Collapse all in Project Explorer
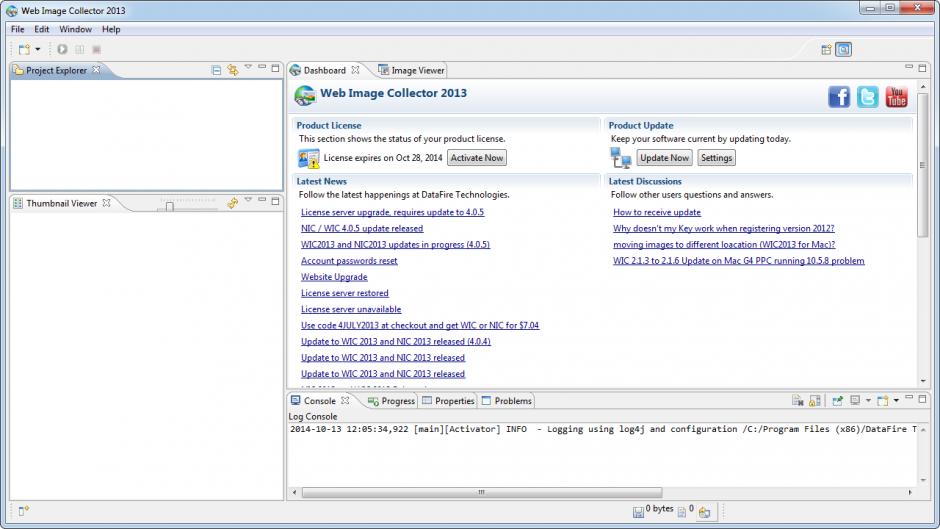 tap(216, 70)
